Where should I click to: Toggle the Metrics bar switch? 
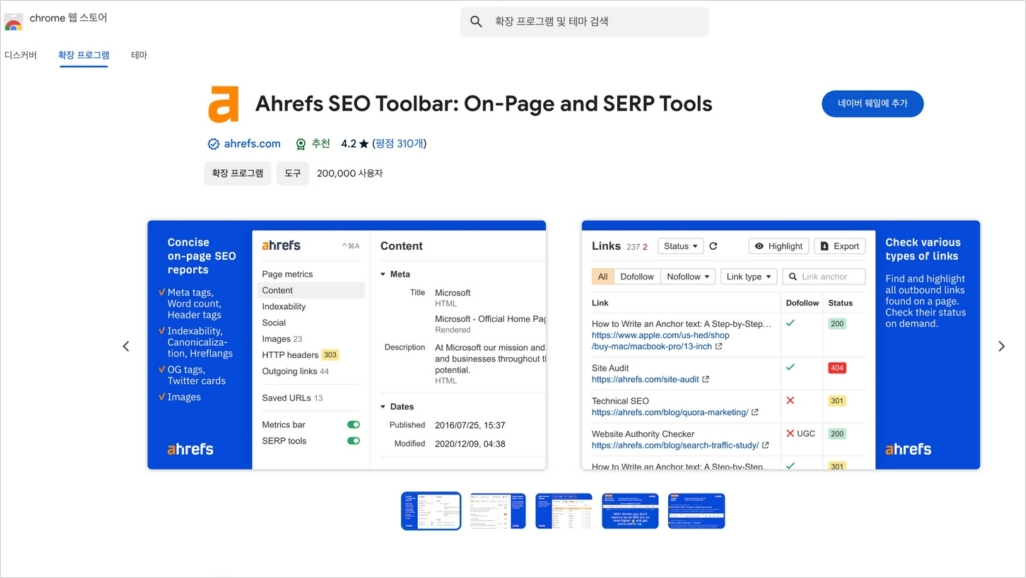point(353,425)
